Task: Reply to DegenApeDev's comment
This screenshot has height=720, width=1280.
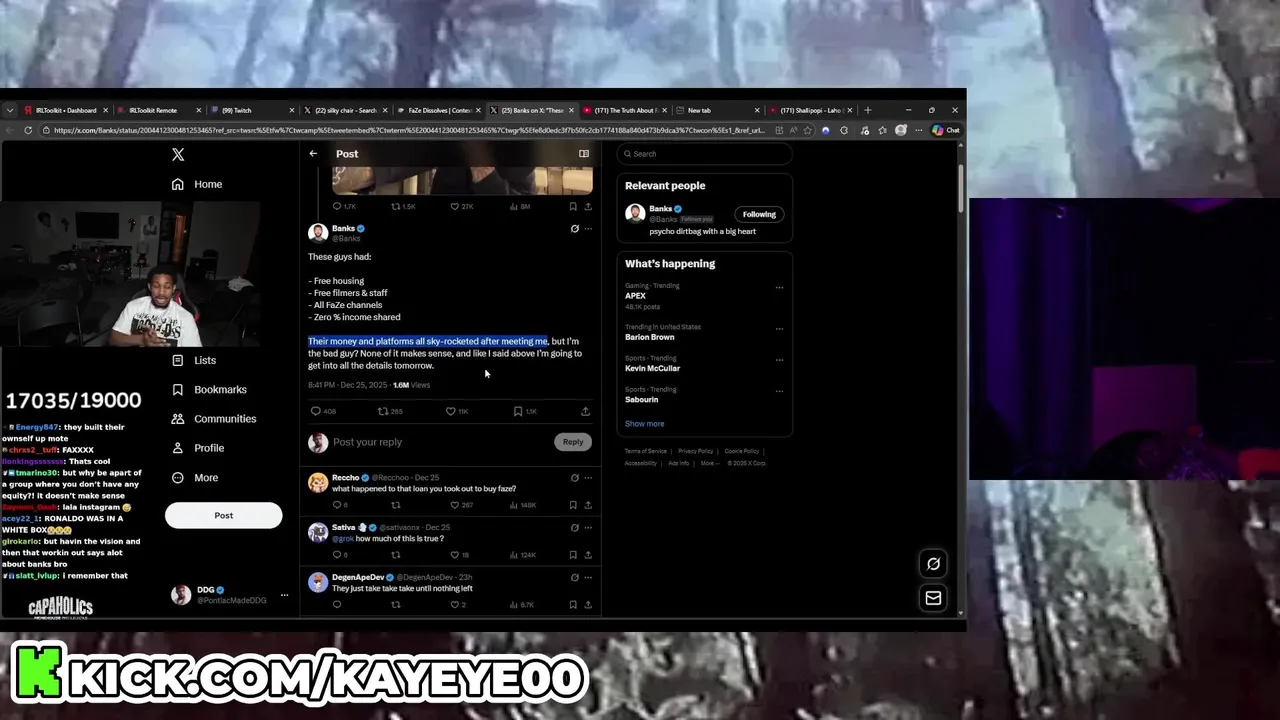Action: 337,605
